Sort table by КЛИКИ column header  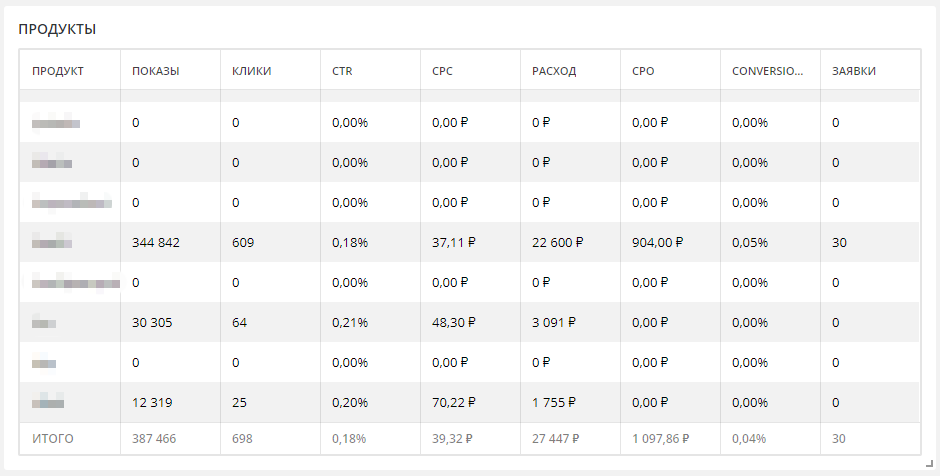click(251, 71)
